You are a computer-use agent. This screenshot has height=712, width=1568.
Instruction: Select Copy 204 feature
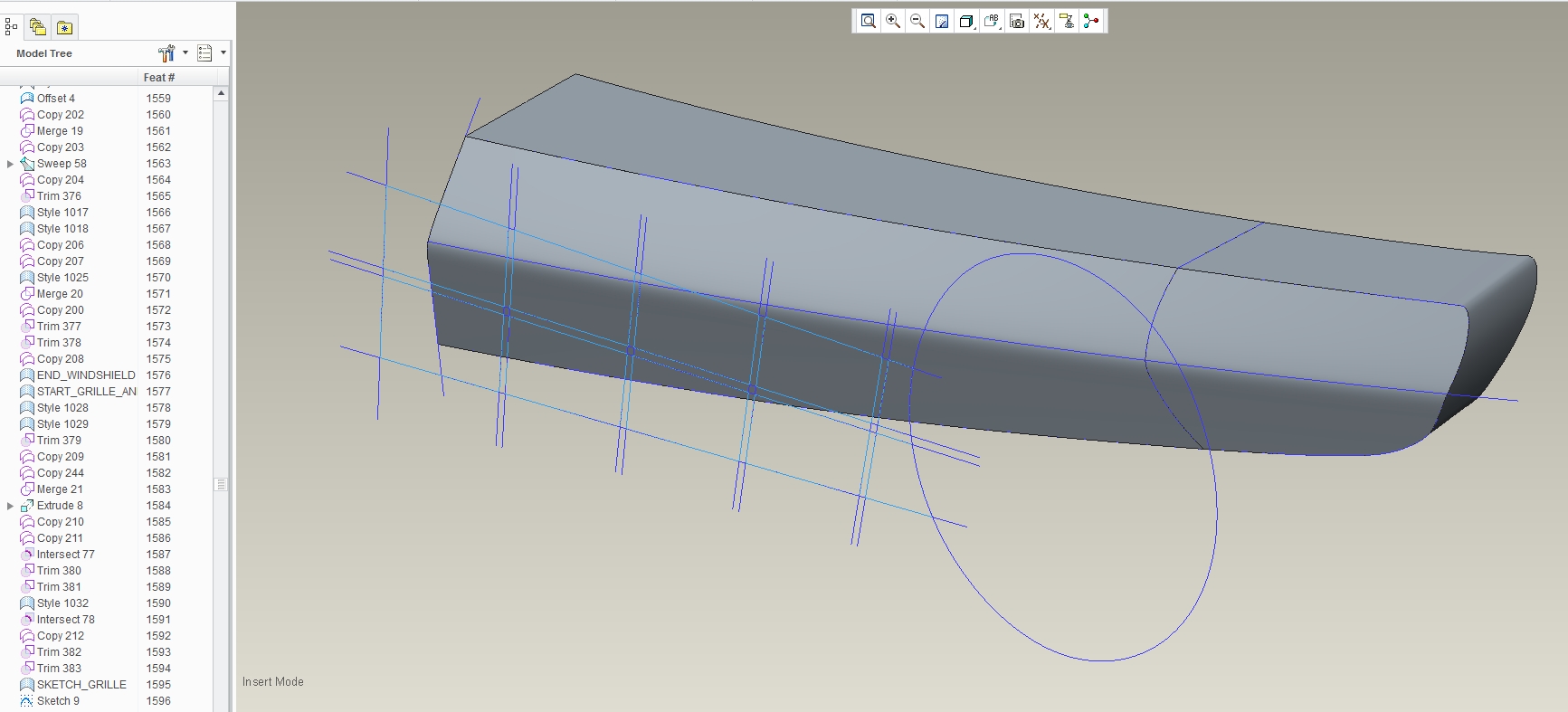click(61, 180)
